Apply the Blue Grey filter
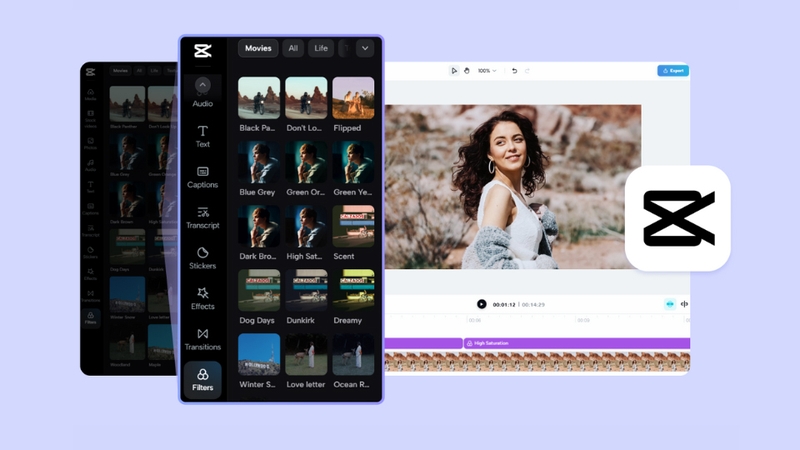 259,162
